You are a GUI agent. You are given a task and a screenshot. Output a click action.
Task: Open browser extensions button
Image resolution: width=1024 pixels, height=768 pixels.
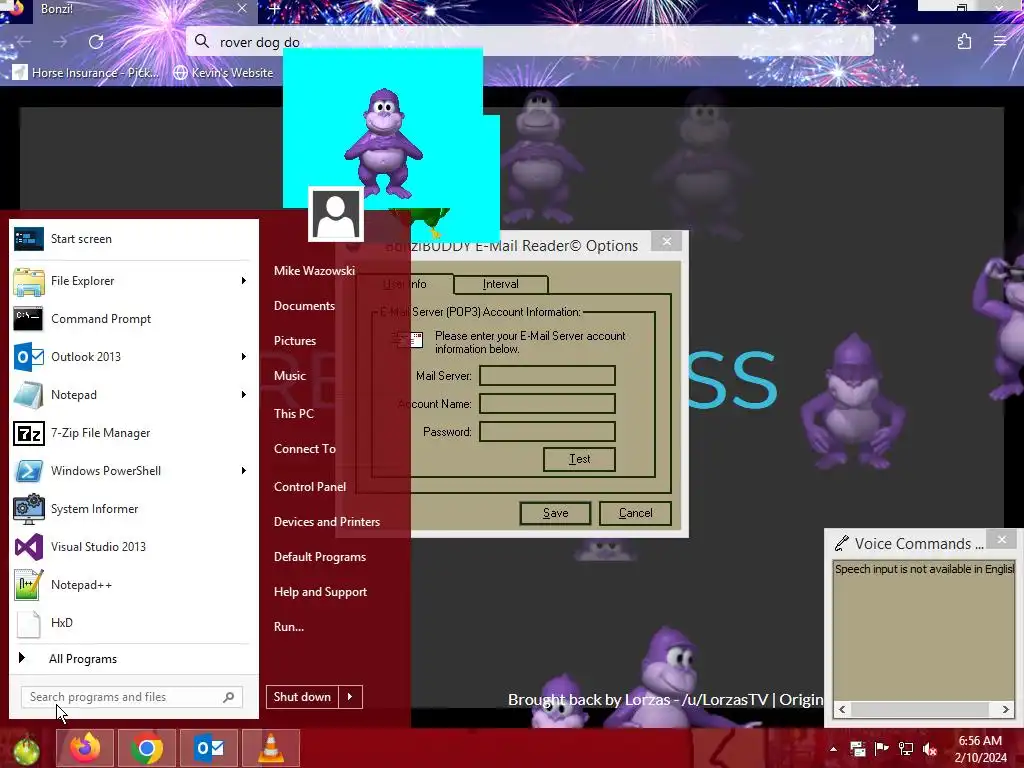coord(965,42)
